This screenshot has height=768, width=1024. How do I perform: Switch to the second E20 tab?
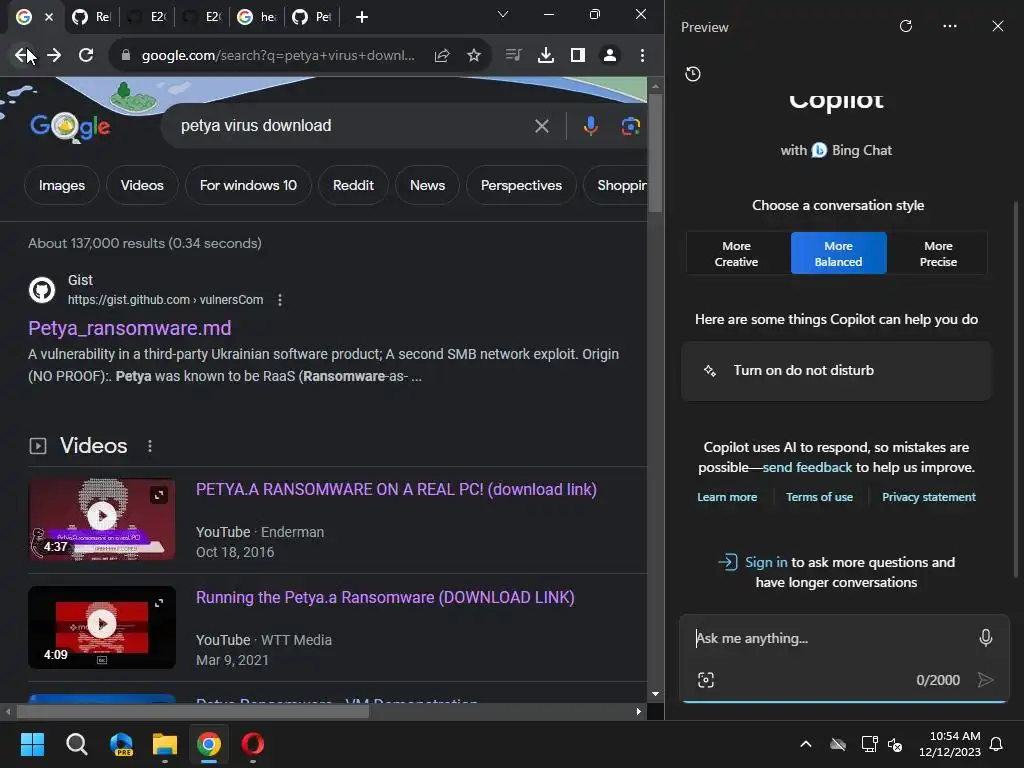point(202,17)
